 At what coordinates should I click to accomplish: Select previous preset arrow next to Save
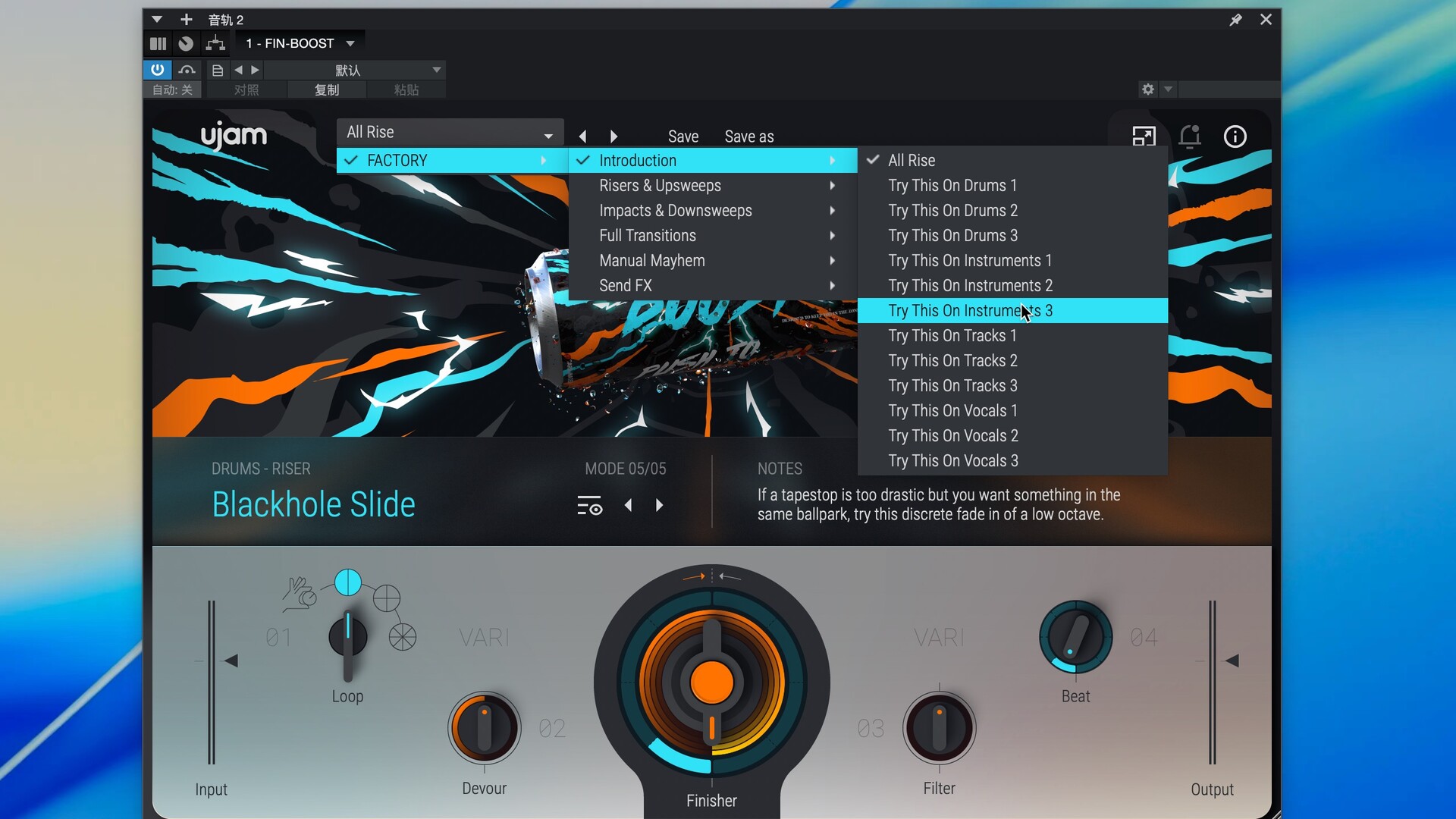click(582, 136)
